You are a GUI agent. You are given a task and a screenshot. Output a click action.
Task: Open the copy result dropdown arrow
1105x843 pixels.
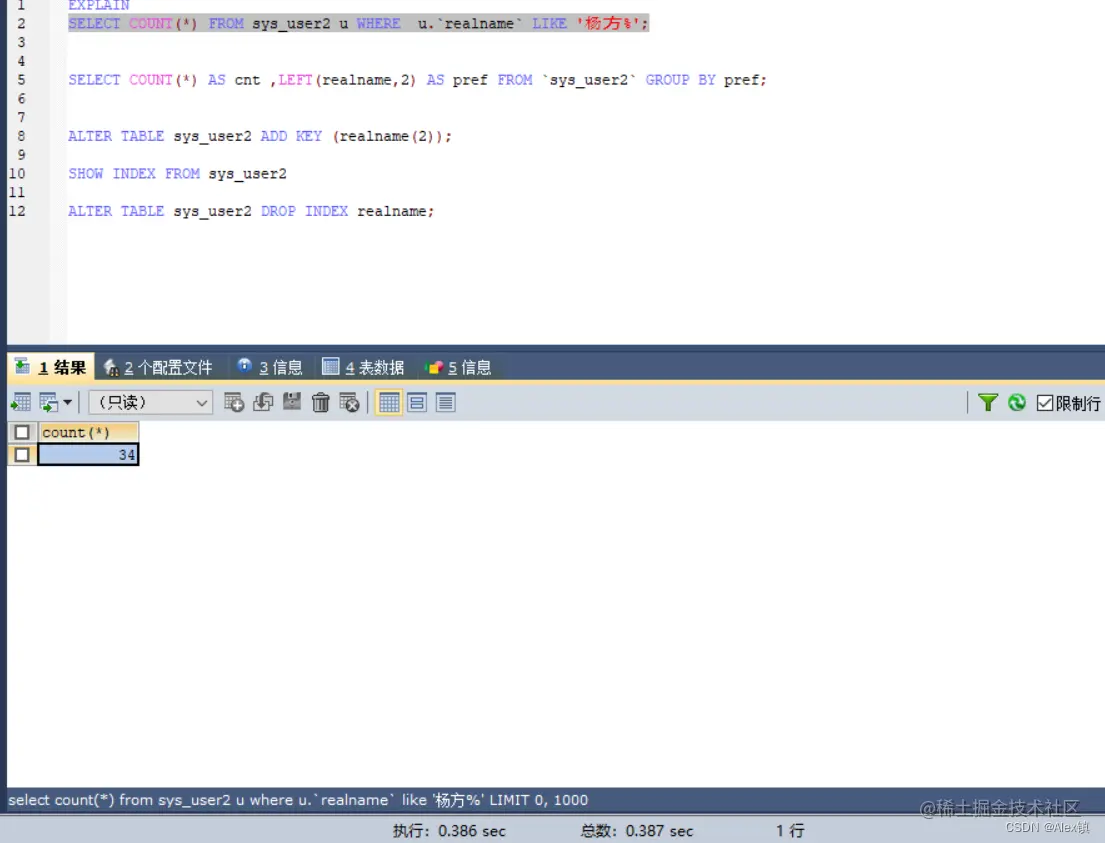[68, 402]
